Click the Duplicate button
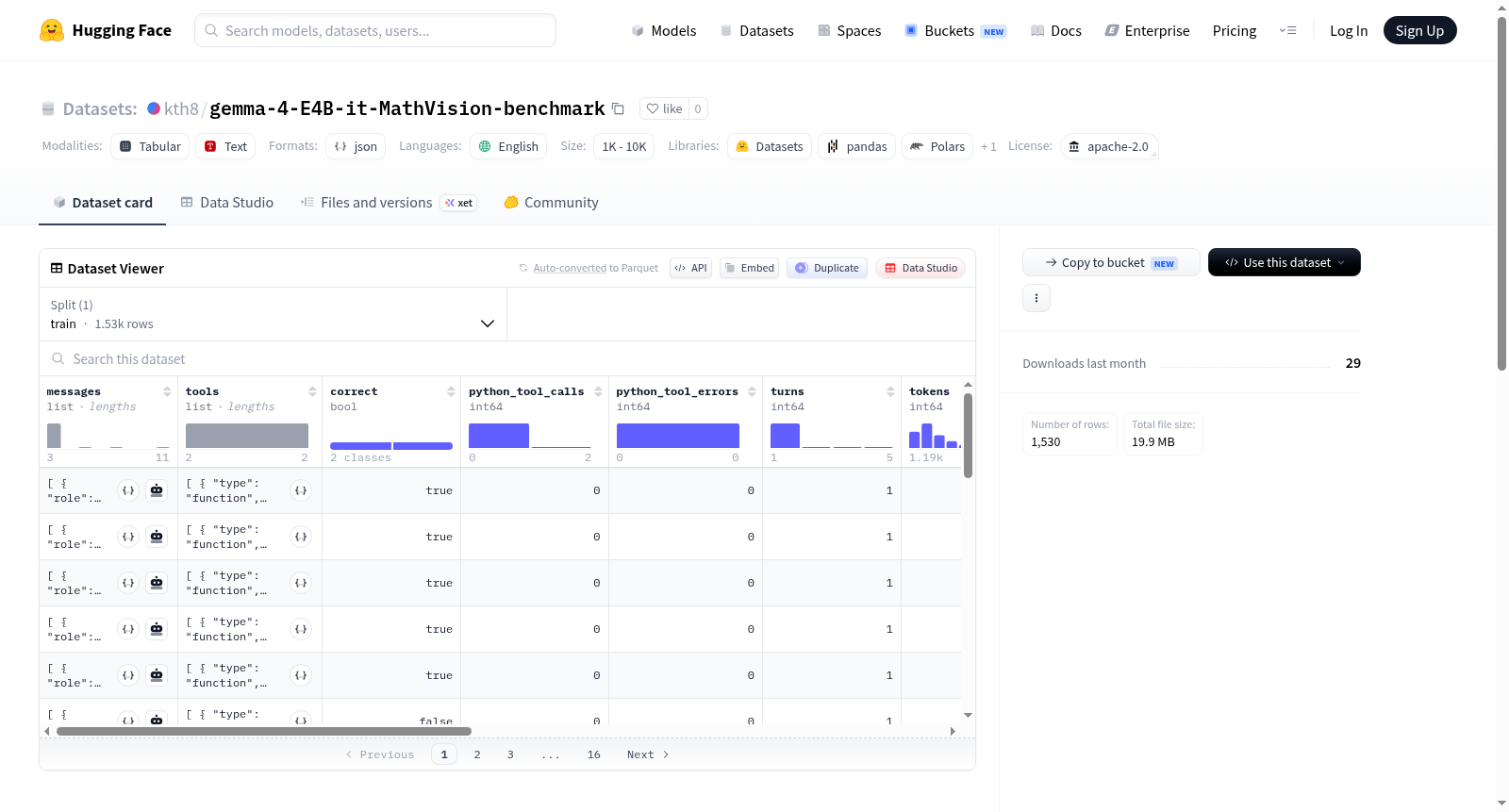Image resolution: width=1509 pixels, height=812 pixels. 827,268
